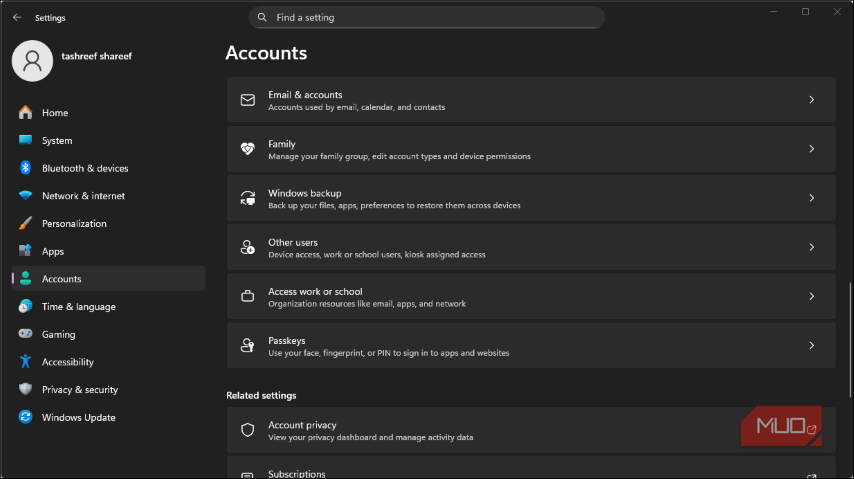Click the Account privacy shield icon

[248, 430]
